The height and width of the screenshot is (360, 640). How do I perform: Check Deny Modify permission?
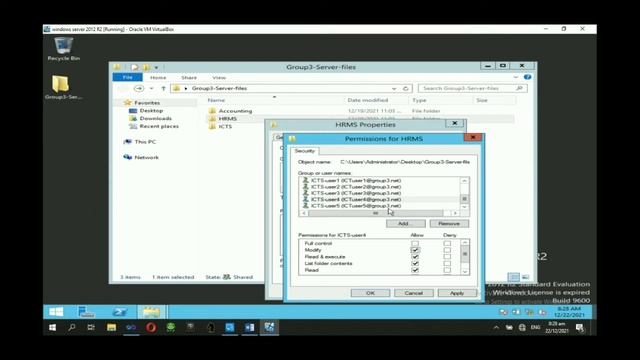click(447, 250)
